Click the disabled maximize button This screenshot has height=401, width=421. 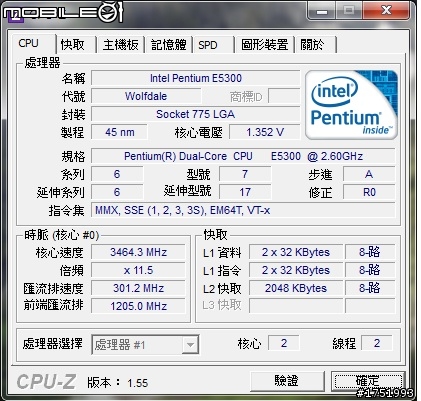pos(349,11)
